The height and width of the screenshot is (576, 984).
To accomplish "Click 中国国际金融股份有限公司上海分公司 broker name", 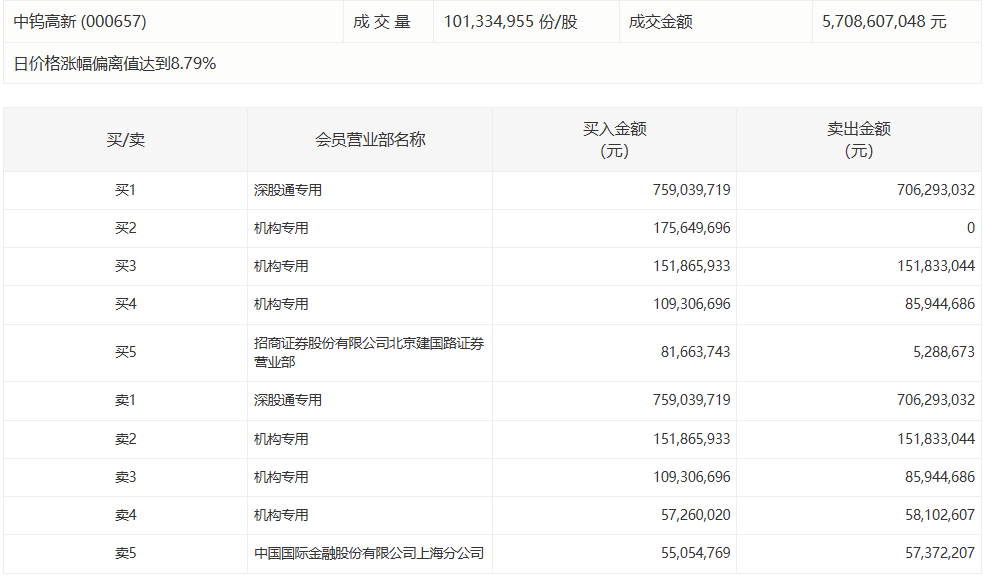I will pyautogui.click(x=370, y=553).
